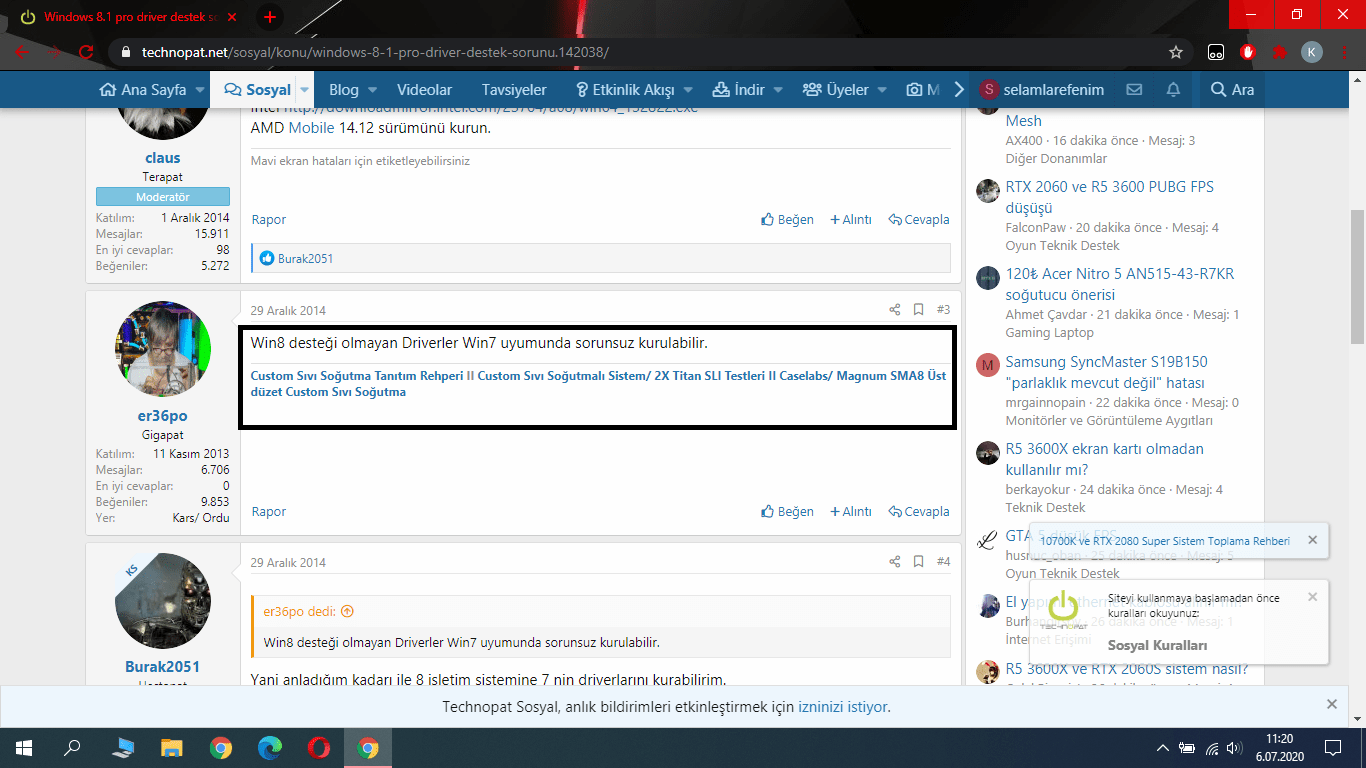Viewport: 1366px width, 768px height.
Task: Open the notifications bell in the forum navbar
Action: (1173, 90)
